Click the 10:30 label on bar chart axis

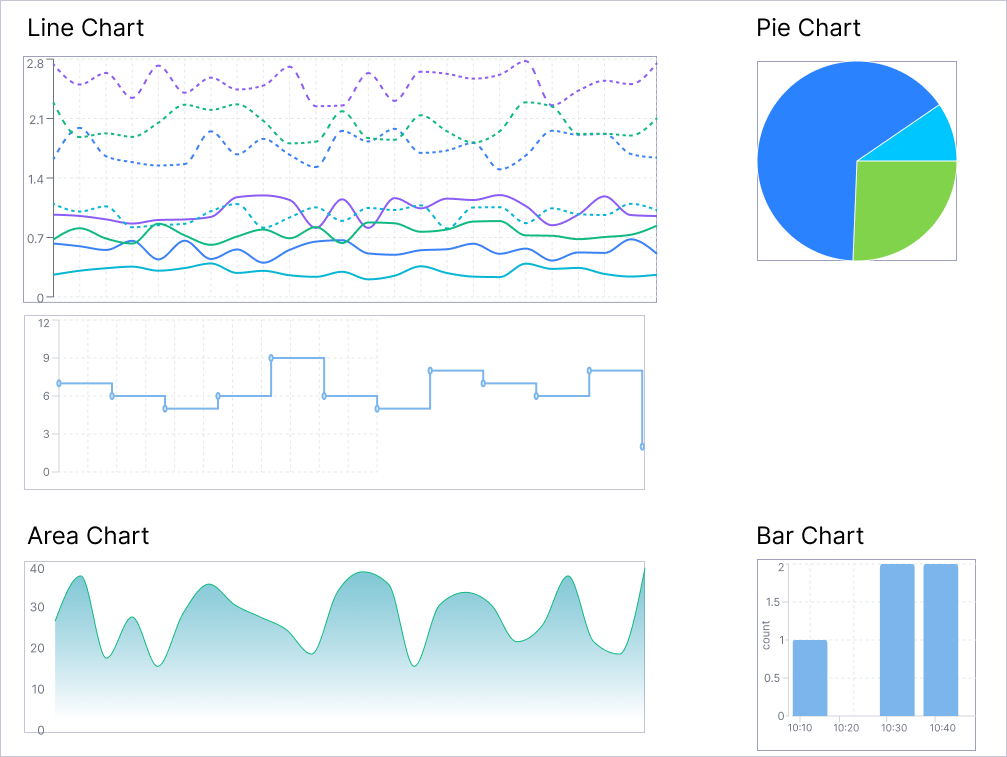pos(894,727)
